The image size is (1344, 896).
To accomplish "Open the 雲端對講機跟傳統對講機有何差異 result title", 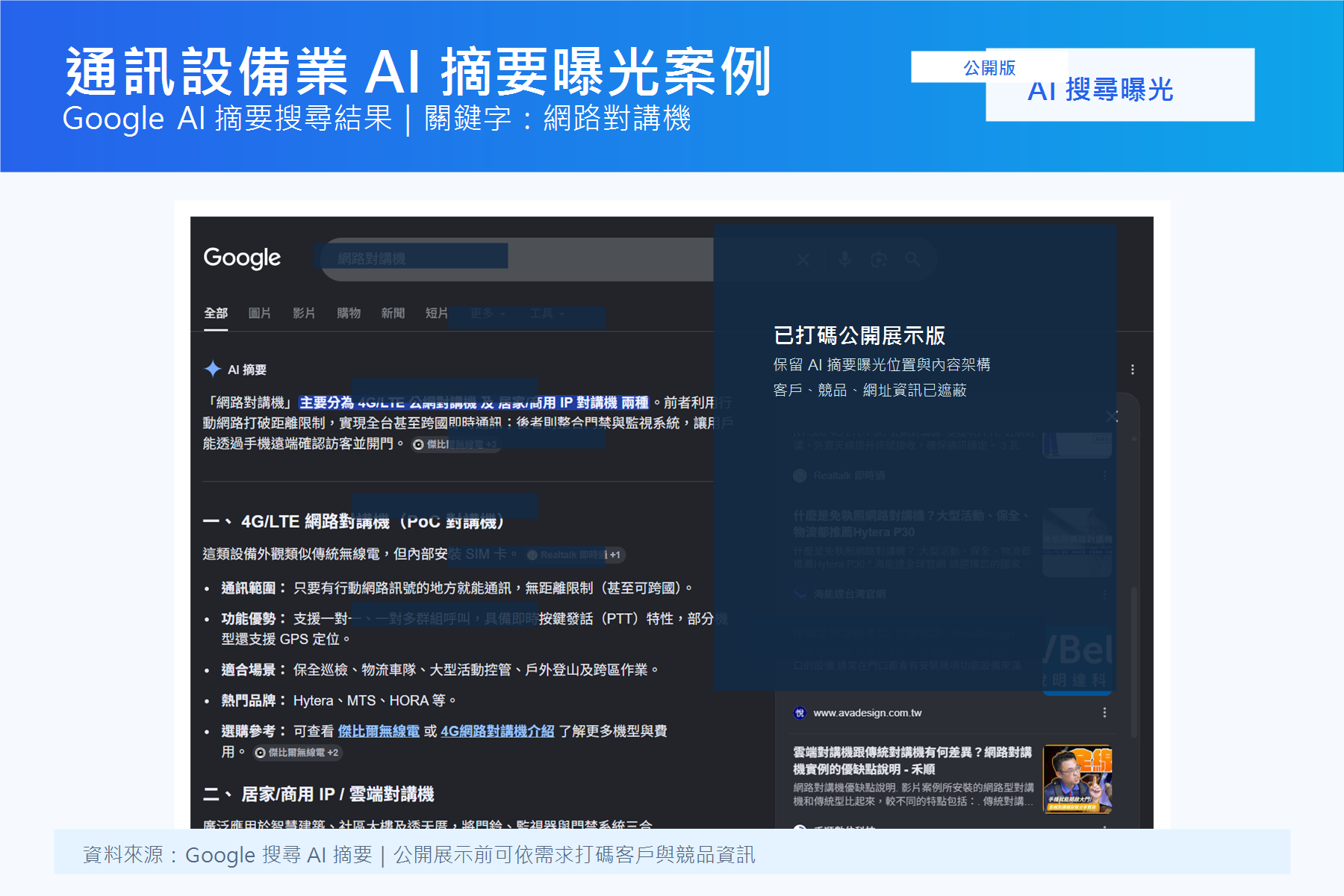I will pyautogui.click(x=912, y=760).
